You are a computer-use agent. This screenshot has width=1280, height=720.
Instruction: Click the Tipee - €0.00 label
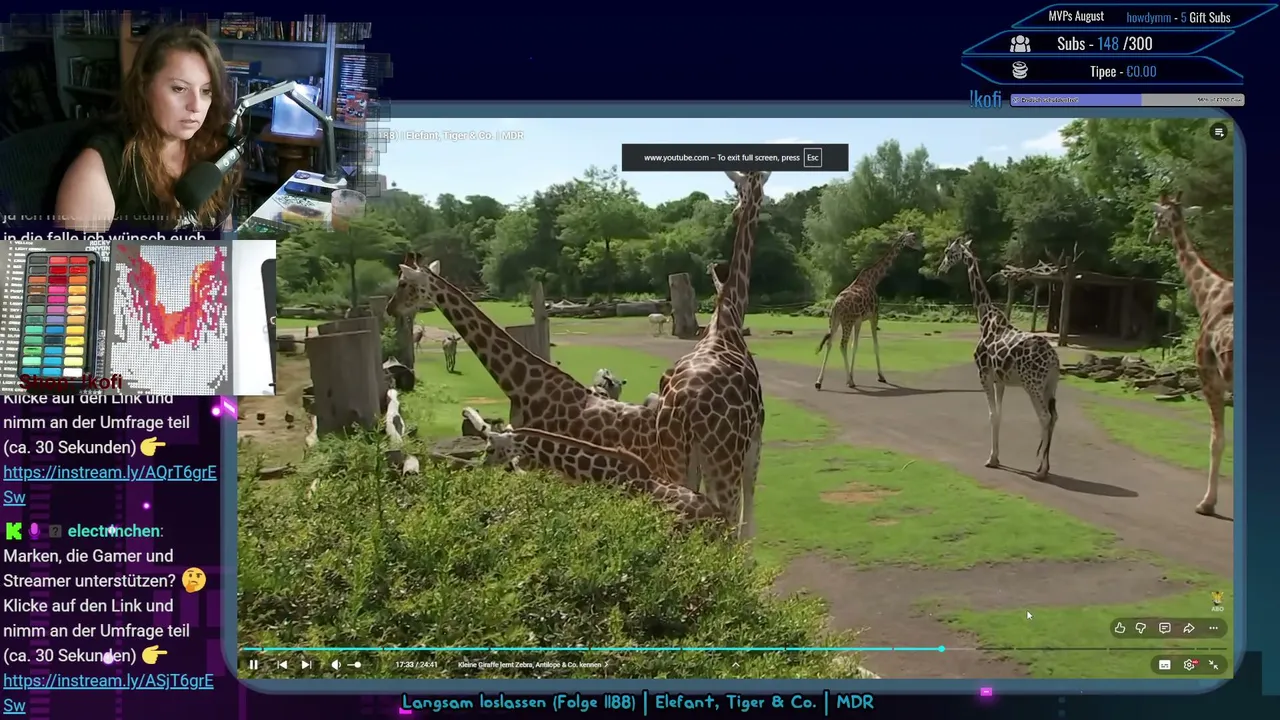pos(1123,72)
